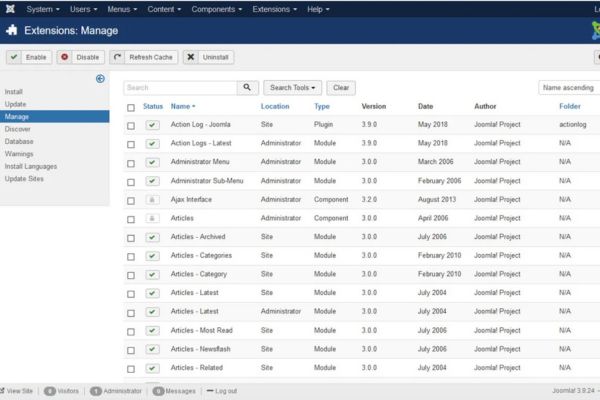Image resolution: width=600 pixels, height=400 pixels.
Task: Tick checkbox for Administrator Sub-Menu row
Action: [x=131, y=181]
